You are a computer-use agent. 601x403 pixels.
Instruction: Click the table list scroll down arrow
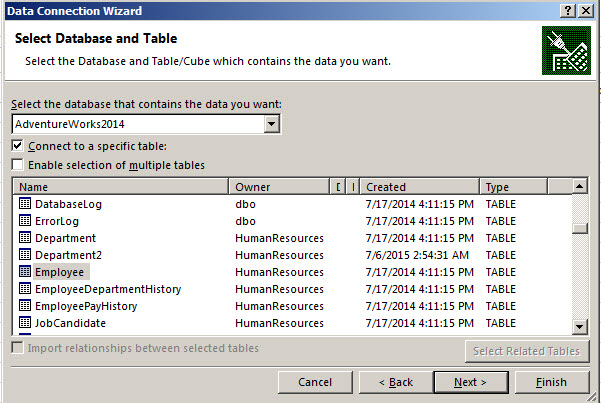coord(580,326)
